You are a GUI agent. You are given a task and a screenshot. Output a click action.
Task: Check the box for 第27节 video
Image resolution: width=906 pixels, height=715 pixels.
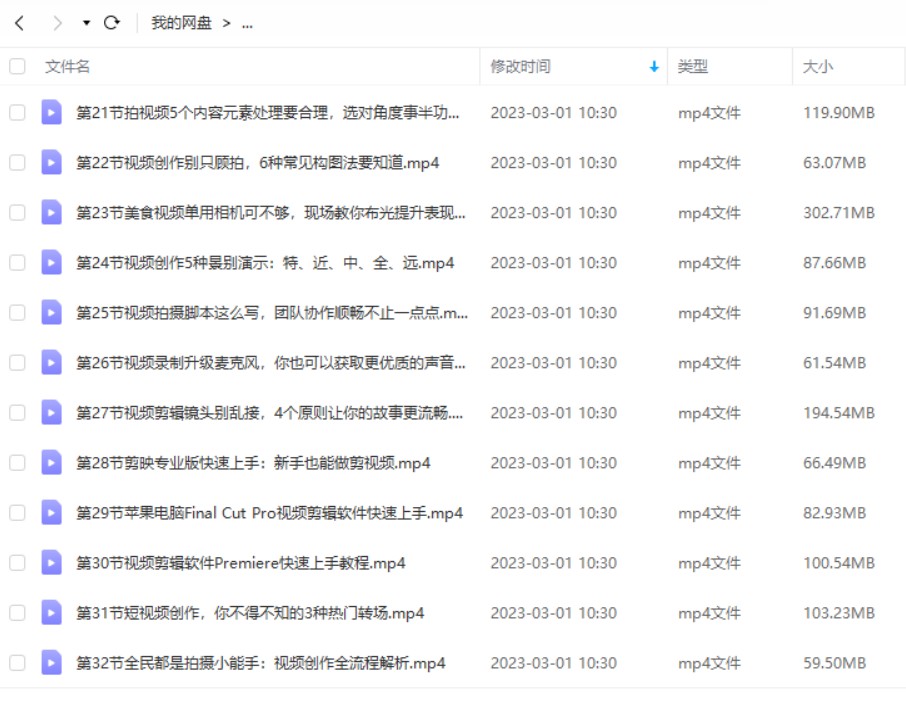coord(17,413)
